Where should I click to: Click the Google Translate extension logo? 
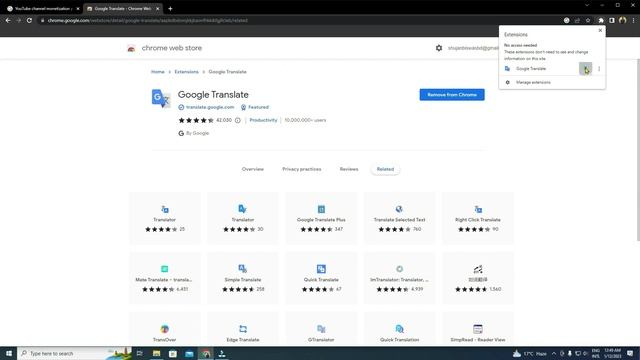161,98
